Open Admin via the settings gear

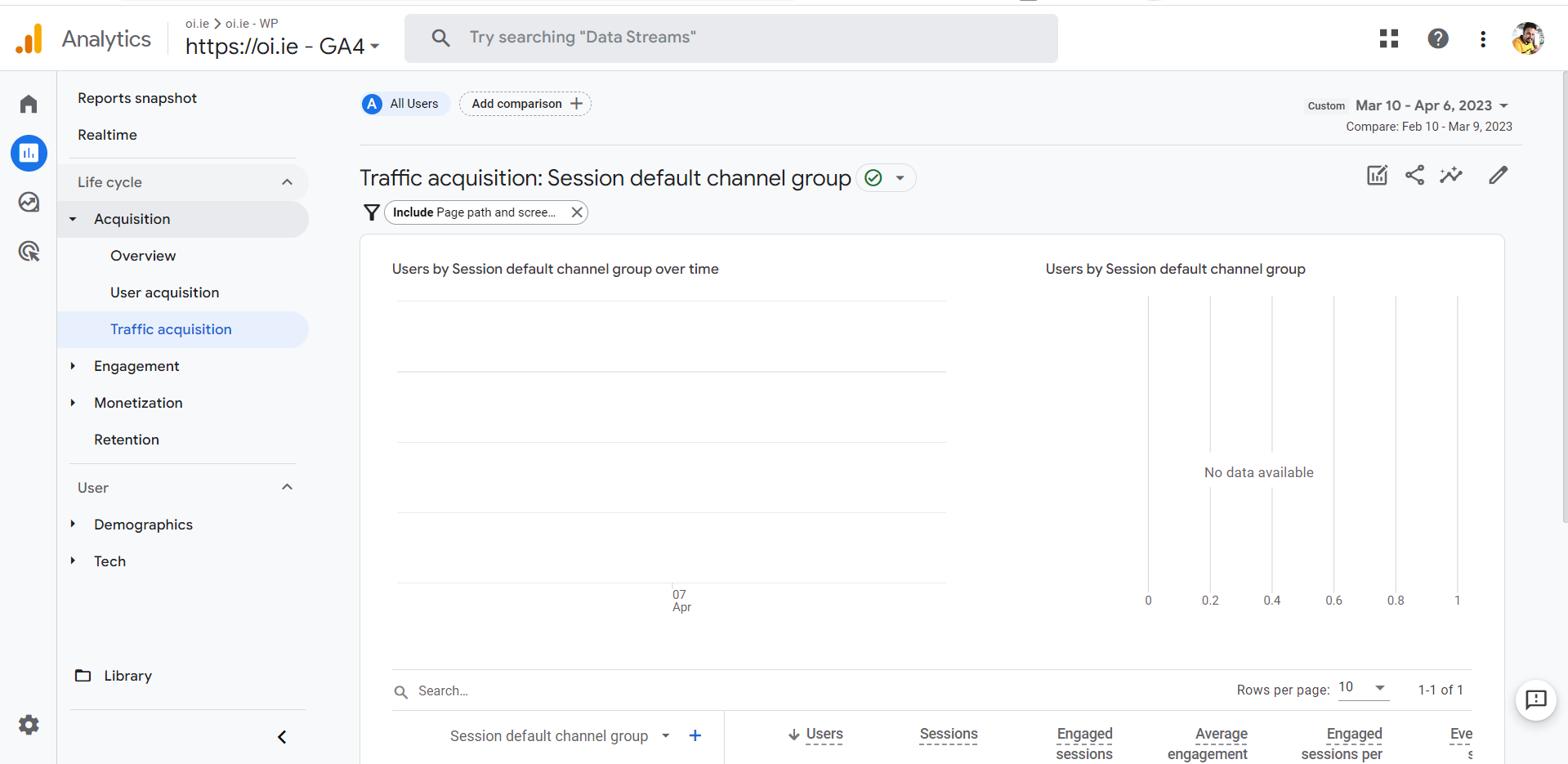(29, 725)
